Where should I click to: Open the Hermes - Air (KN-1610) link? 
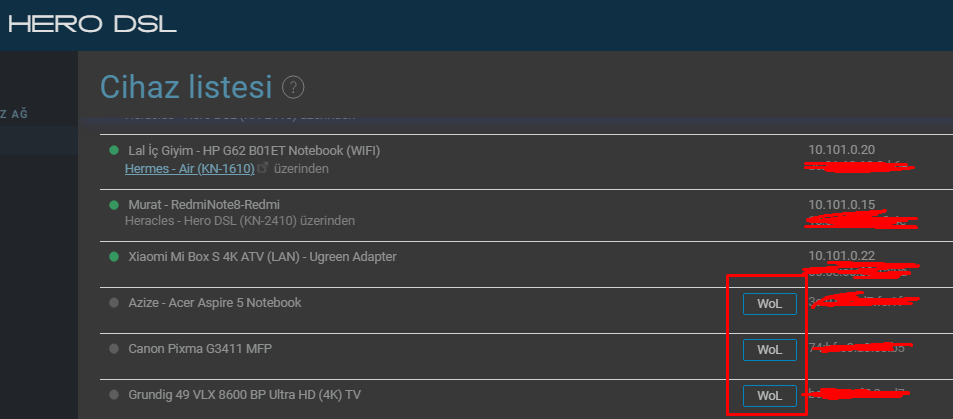(190, 168)
